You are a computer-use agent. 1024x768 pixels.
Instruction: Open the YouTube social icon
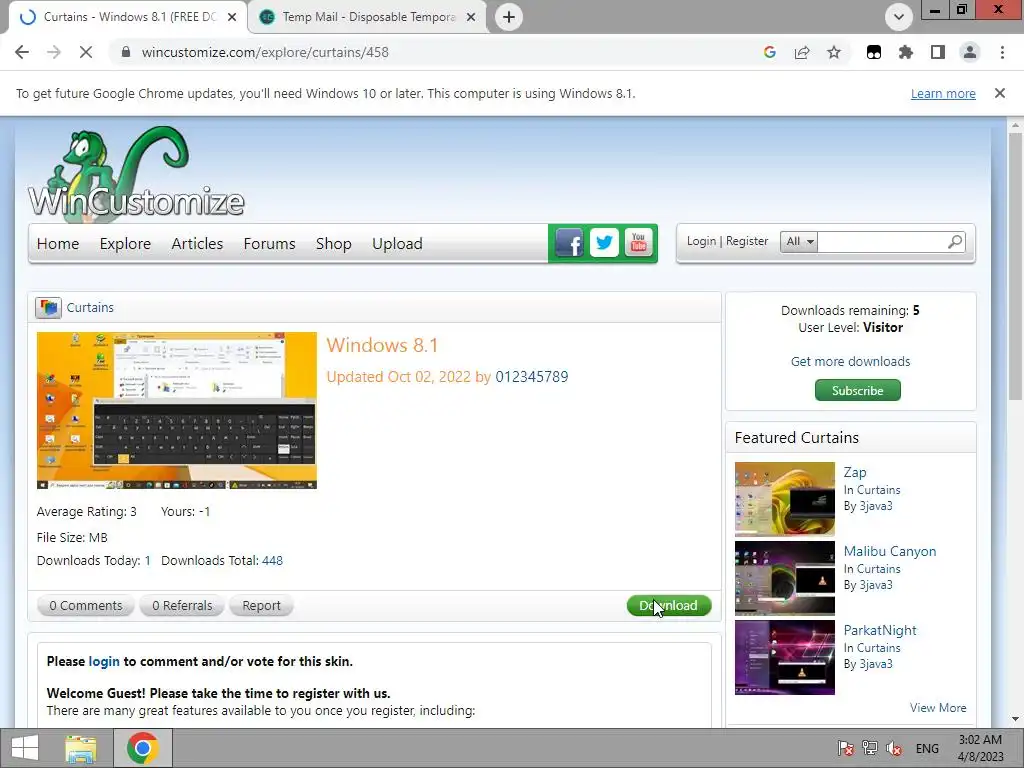[x=639, y=244]
